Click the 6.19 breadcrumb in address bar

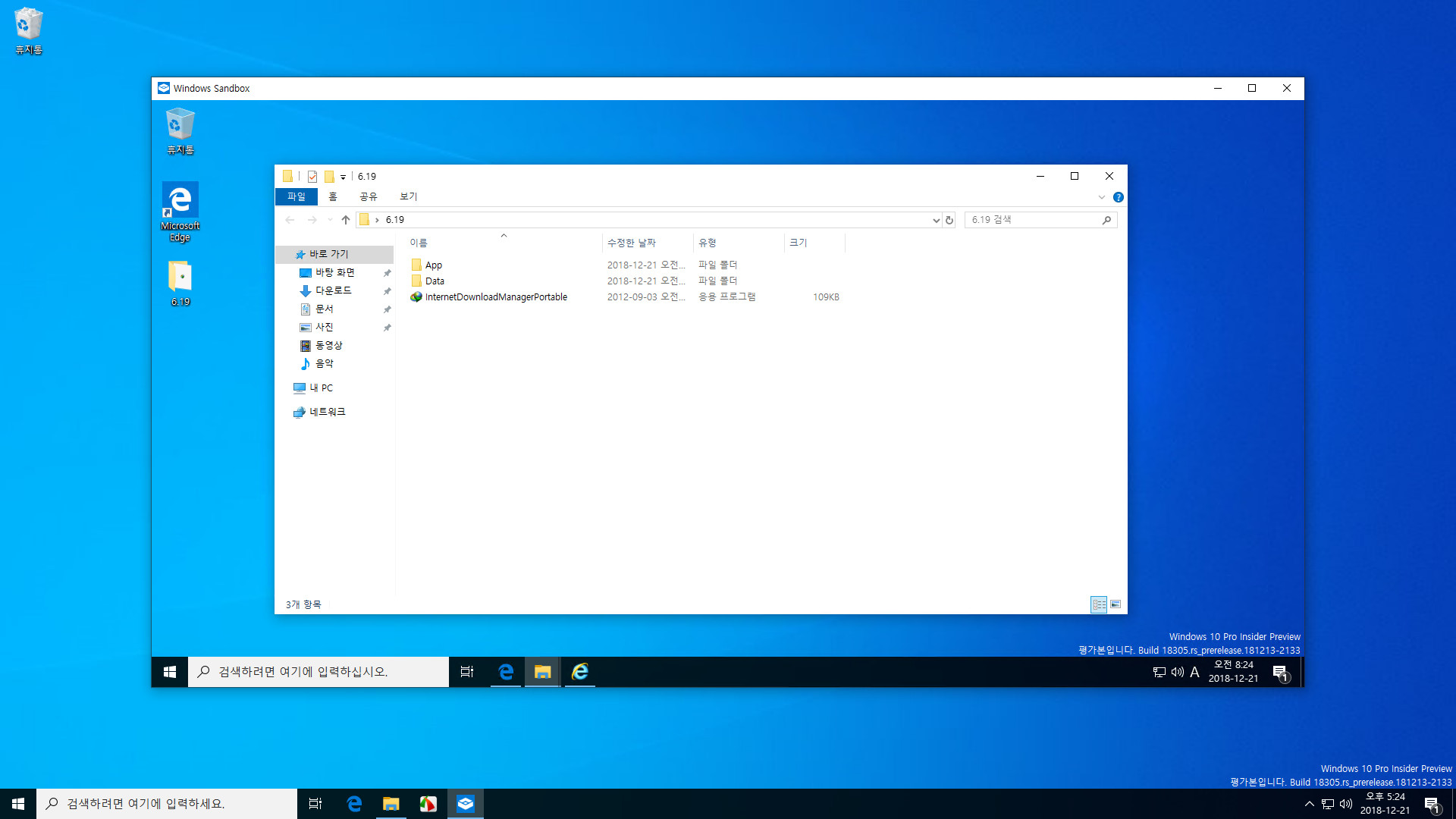pos(395,220)
